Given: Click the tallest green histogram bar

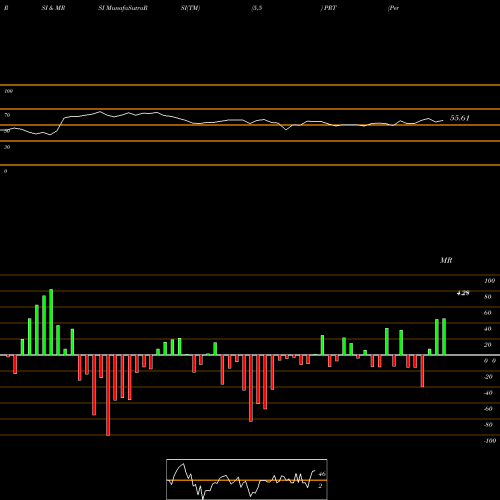Looking at the screenshot, I should coord(51,322).
